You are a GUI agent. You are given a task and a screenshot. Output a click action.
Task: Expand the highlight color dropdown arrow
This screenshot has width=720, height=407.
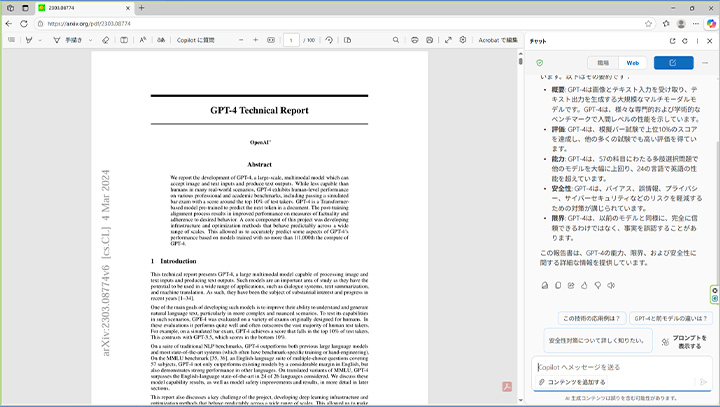coord(40,40)
